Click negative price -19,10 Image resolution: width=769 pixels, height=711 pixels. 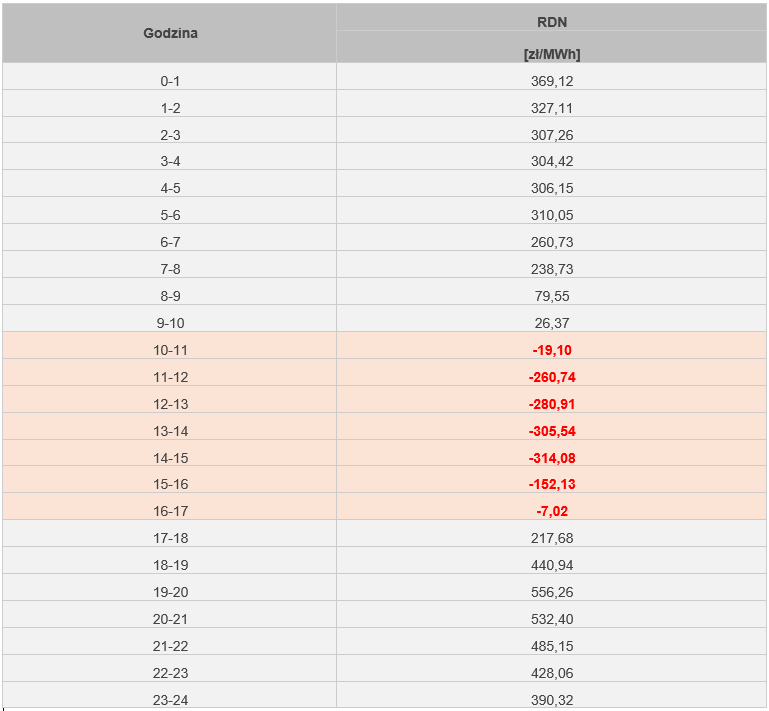(552, 350)
